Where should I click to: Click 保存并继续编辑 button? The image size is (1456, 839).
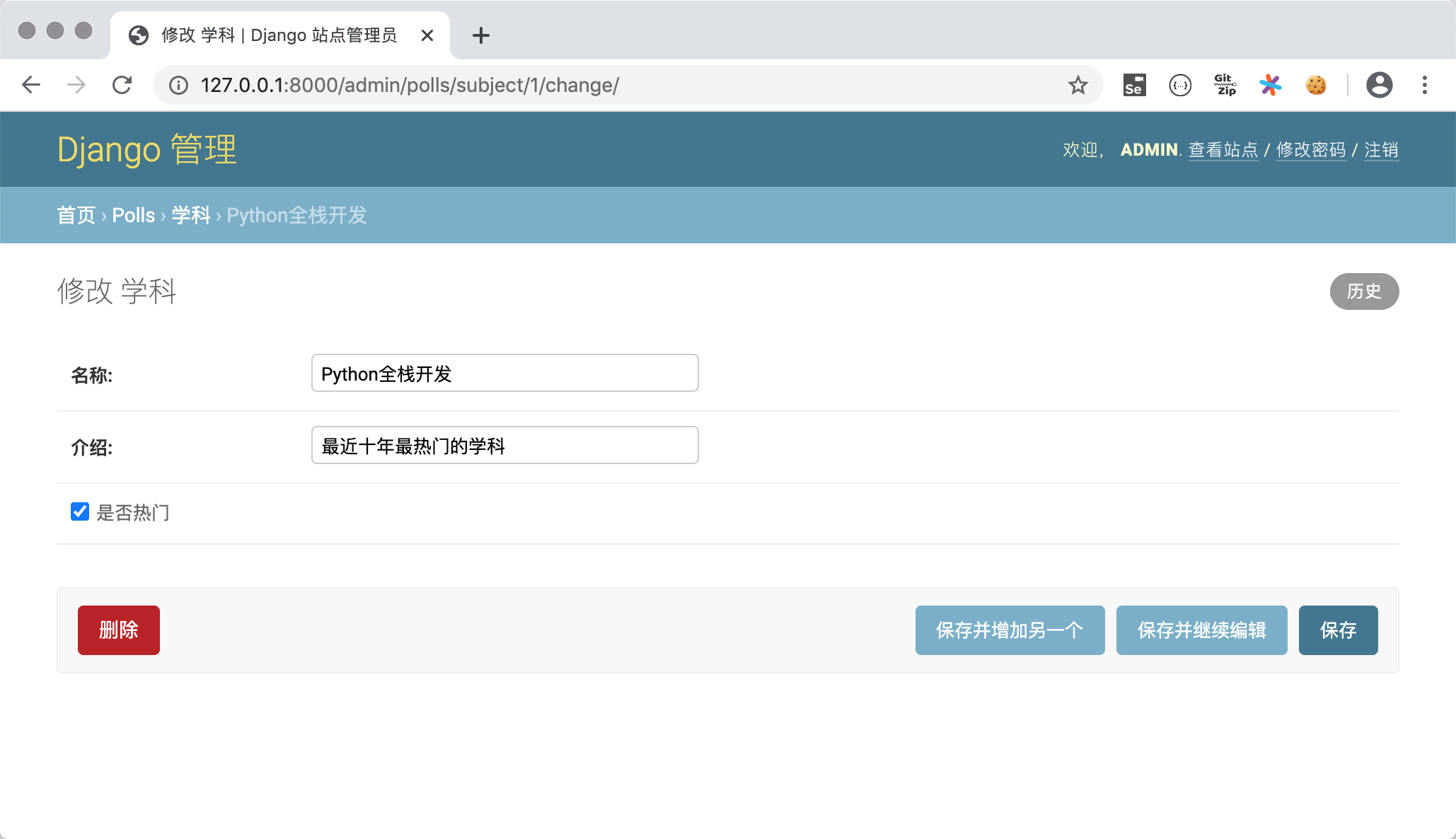click(x=1201, y=630)
